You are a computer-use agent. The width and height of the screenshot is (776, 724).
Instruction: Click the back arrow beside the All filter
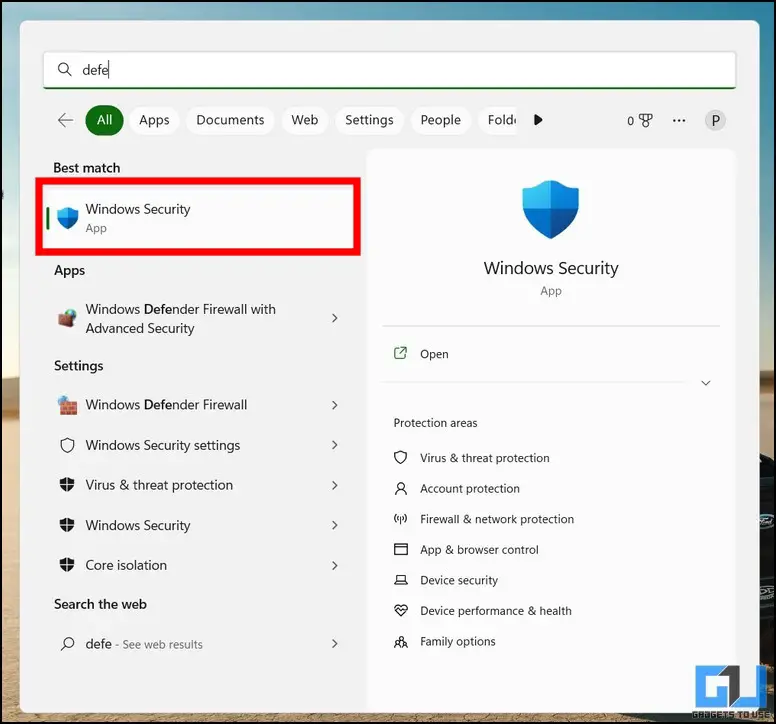pyautogui.click(x=65, y=120)
